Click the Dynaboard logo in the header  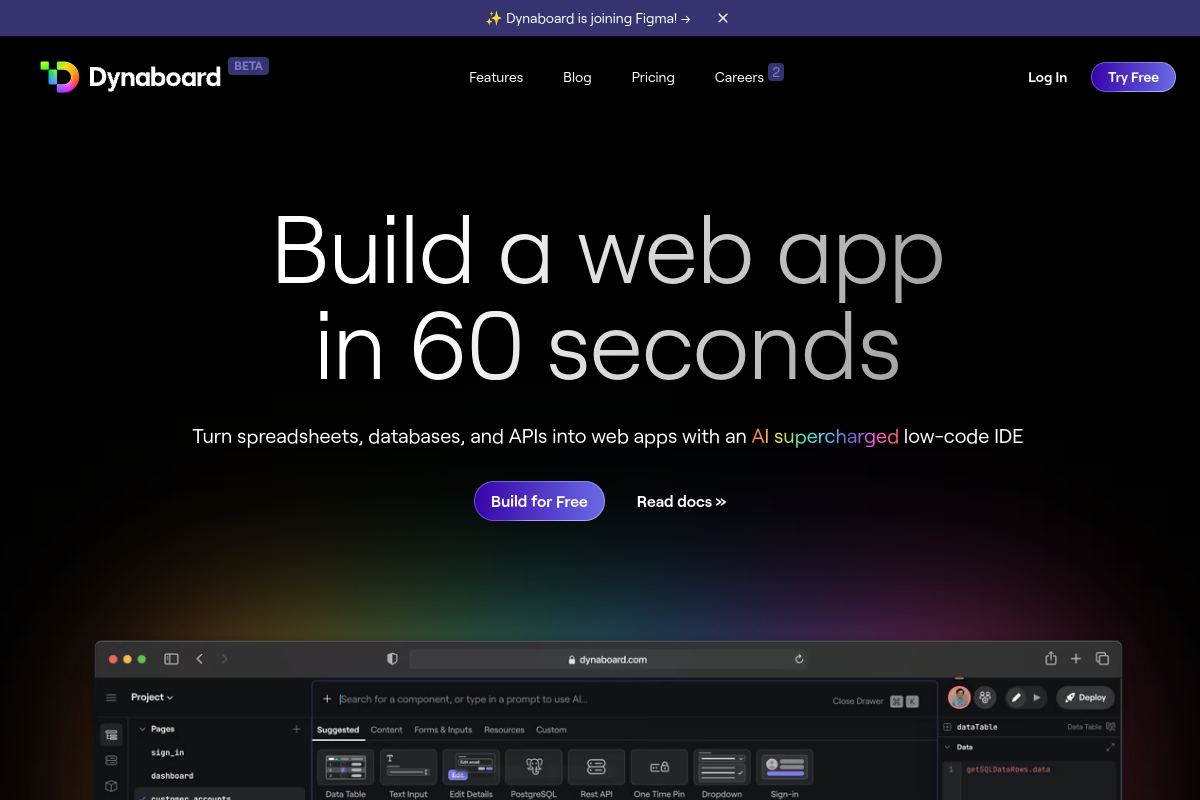130,77
